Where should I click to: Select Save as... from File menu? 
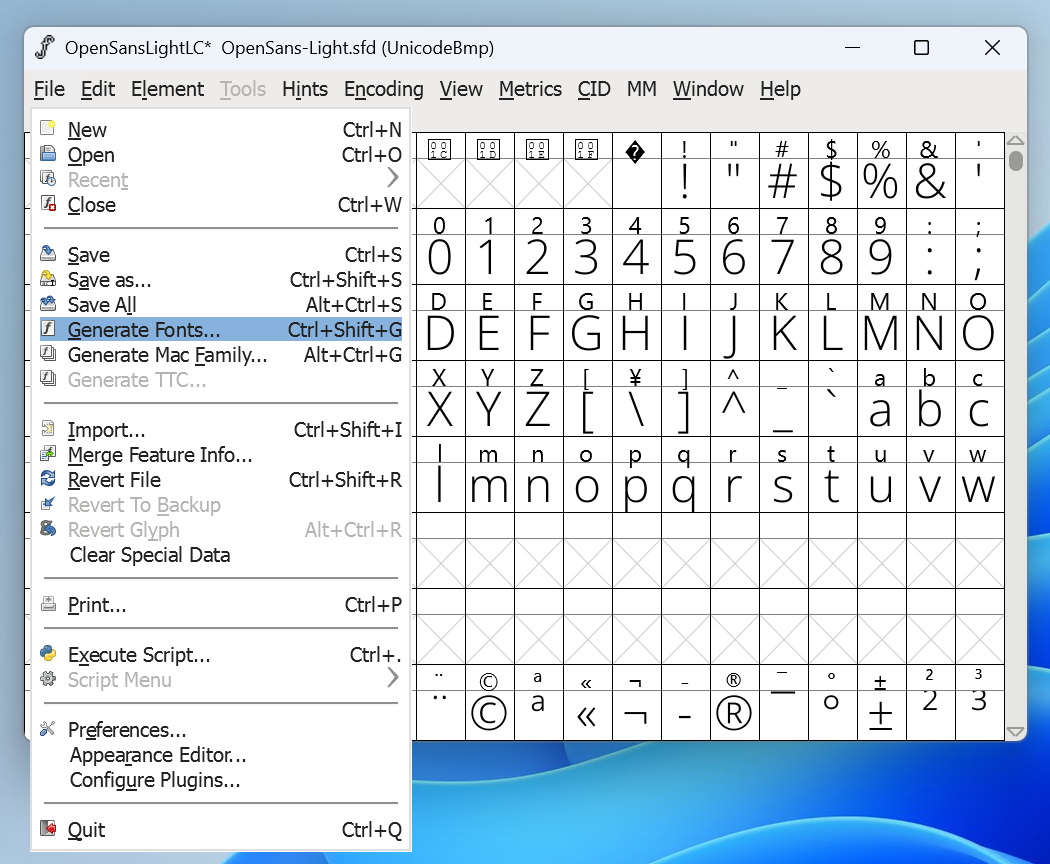coord(109,280)
